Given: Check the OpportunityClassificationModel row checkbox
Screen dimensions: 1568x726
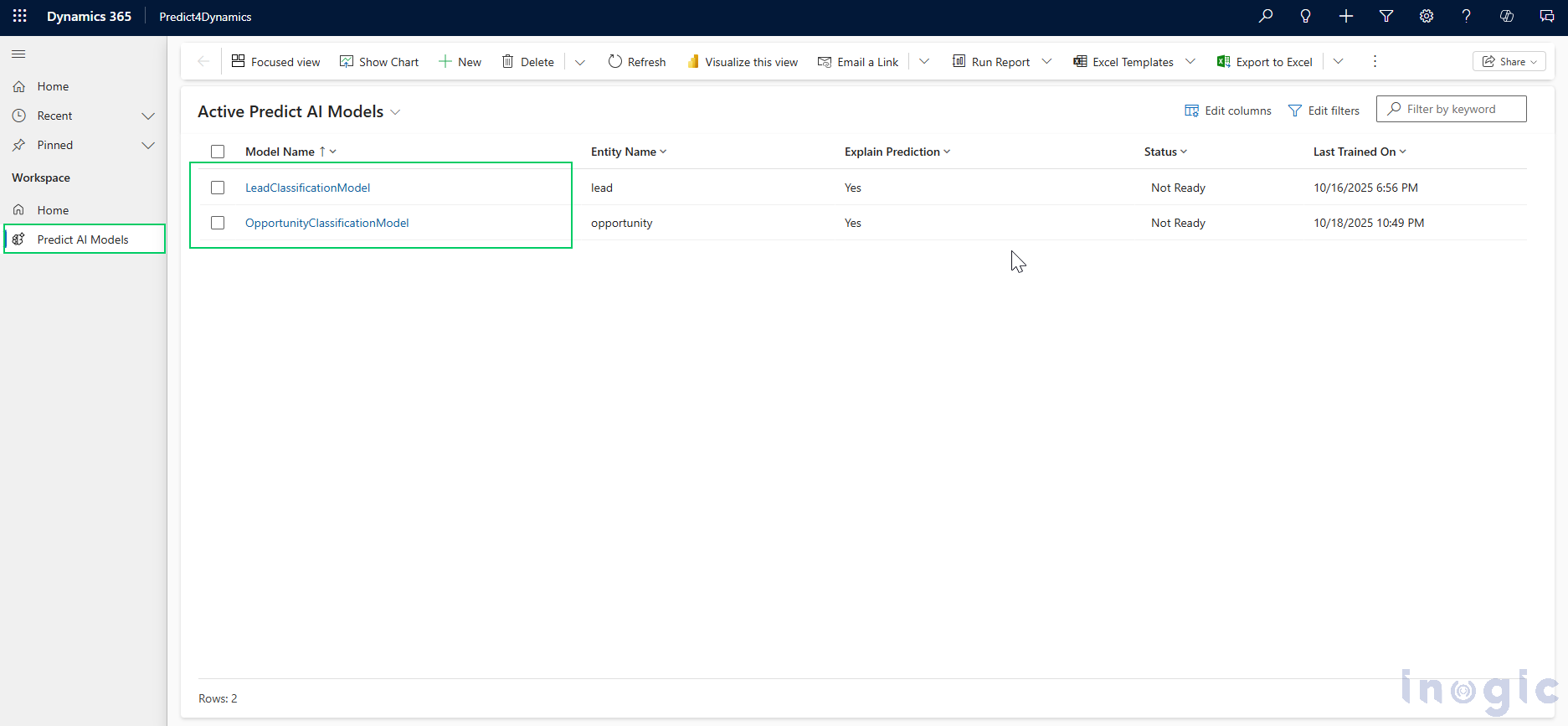Looking at the screenshot, I should click(218, 223).
